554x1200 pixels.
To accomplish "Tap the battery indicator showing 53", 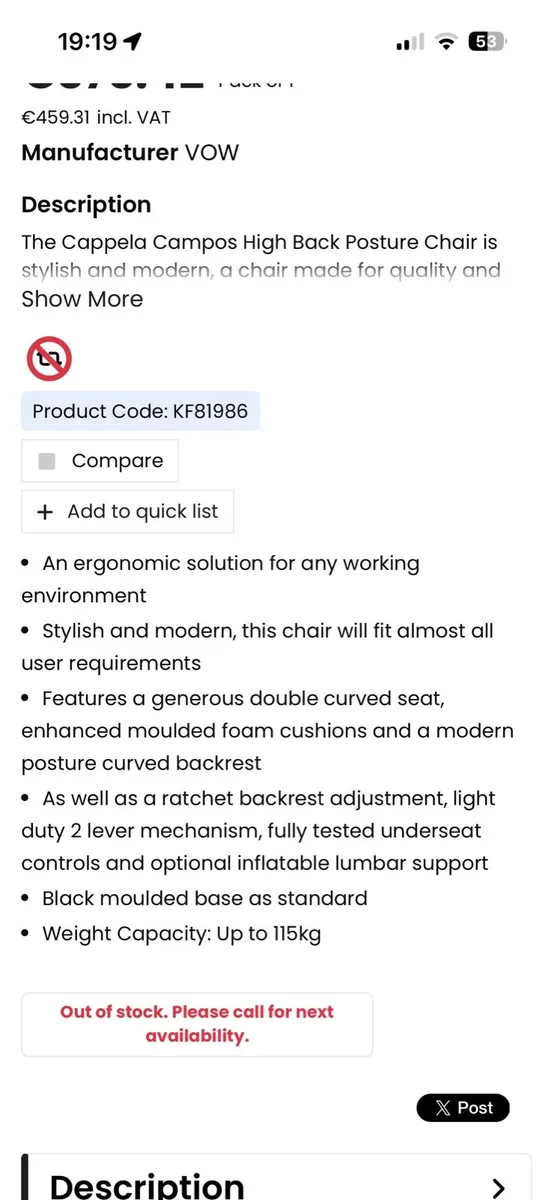I will (x=488, y=42).
